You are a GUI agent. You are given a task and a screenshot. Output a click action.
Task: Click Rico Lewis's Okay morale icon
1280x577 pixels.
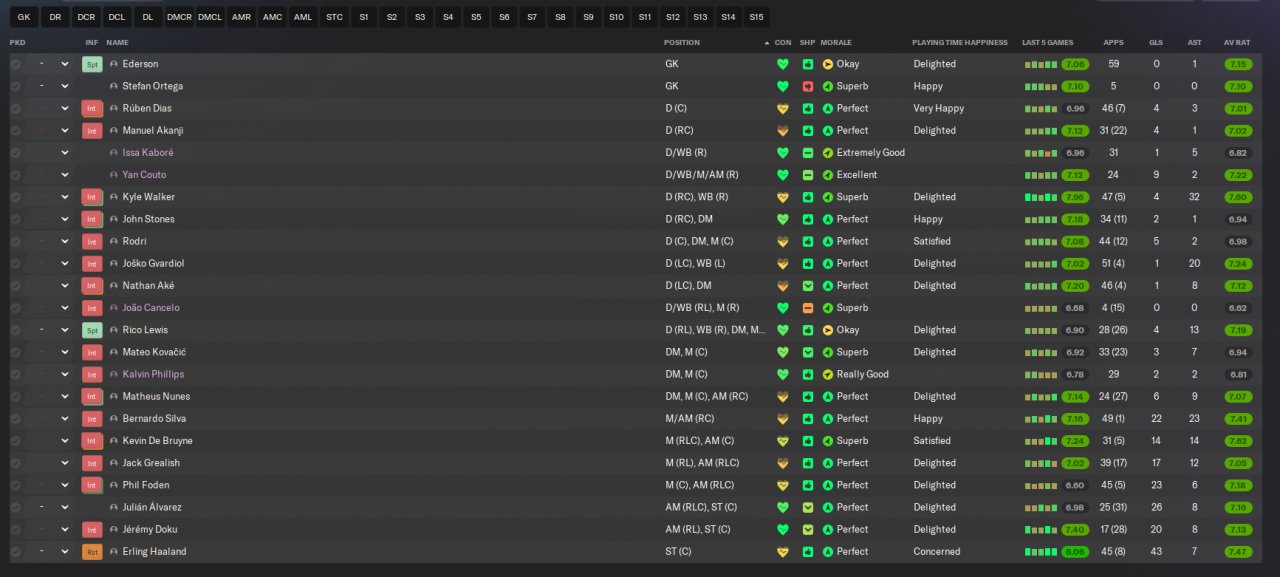(828, 330)
